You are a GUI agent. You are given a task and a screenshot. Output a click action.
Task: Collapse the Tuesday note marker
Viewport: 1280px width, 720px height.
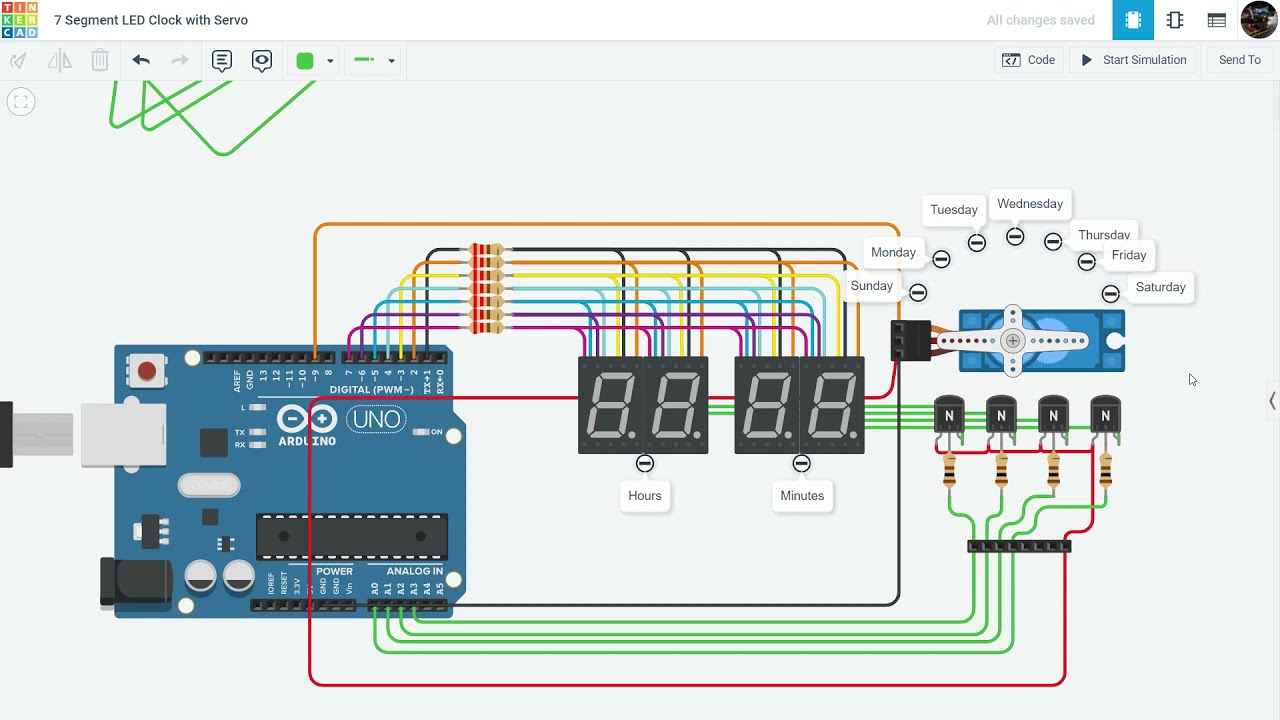pos(977,242)
